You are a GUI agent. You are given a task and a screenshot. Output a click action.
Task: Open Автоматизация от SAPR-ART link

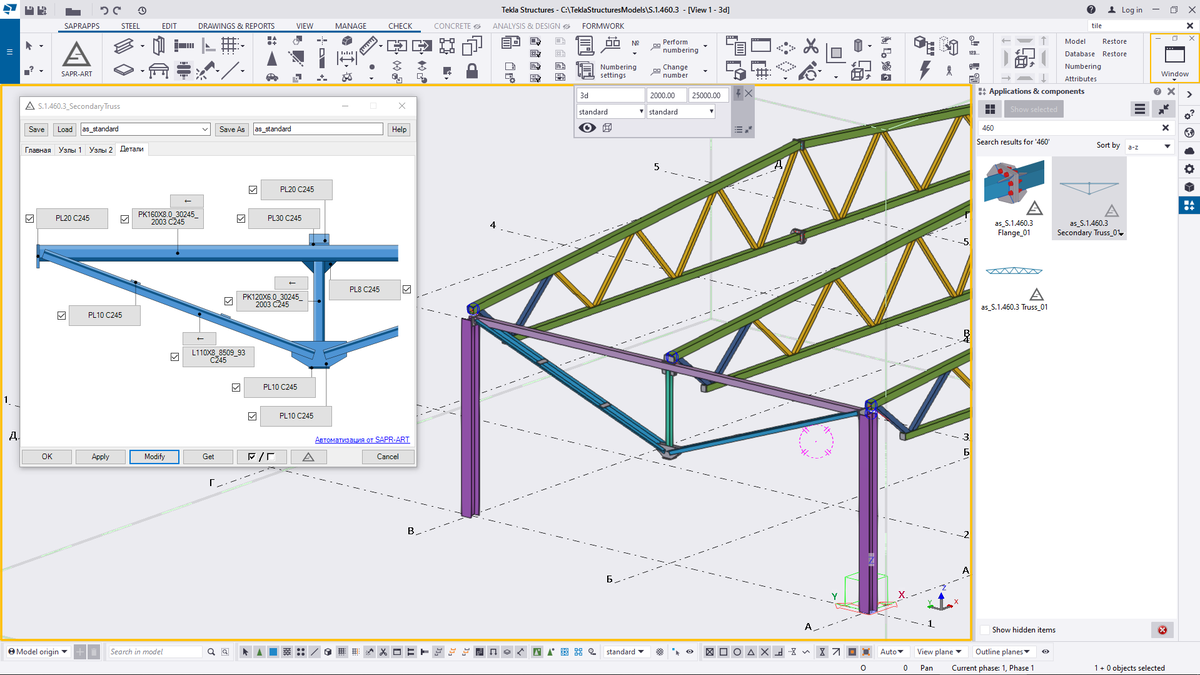pos(362,439)
